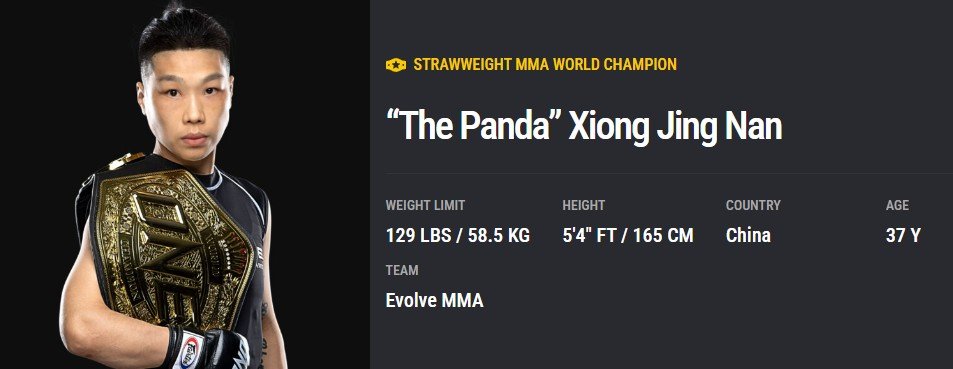Click the athlete name "The Panda" Xiong Jing Nan
953x369 pixels.
[x=584, y=126]
